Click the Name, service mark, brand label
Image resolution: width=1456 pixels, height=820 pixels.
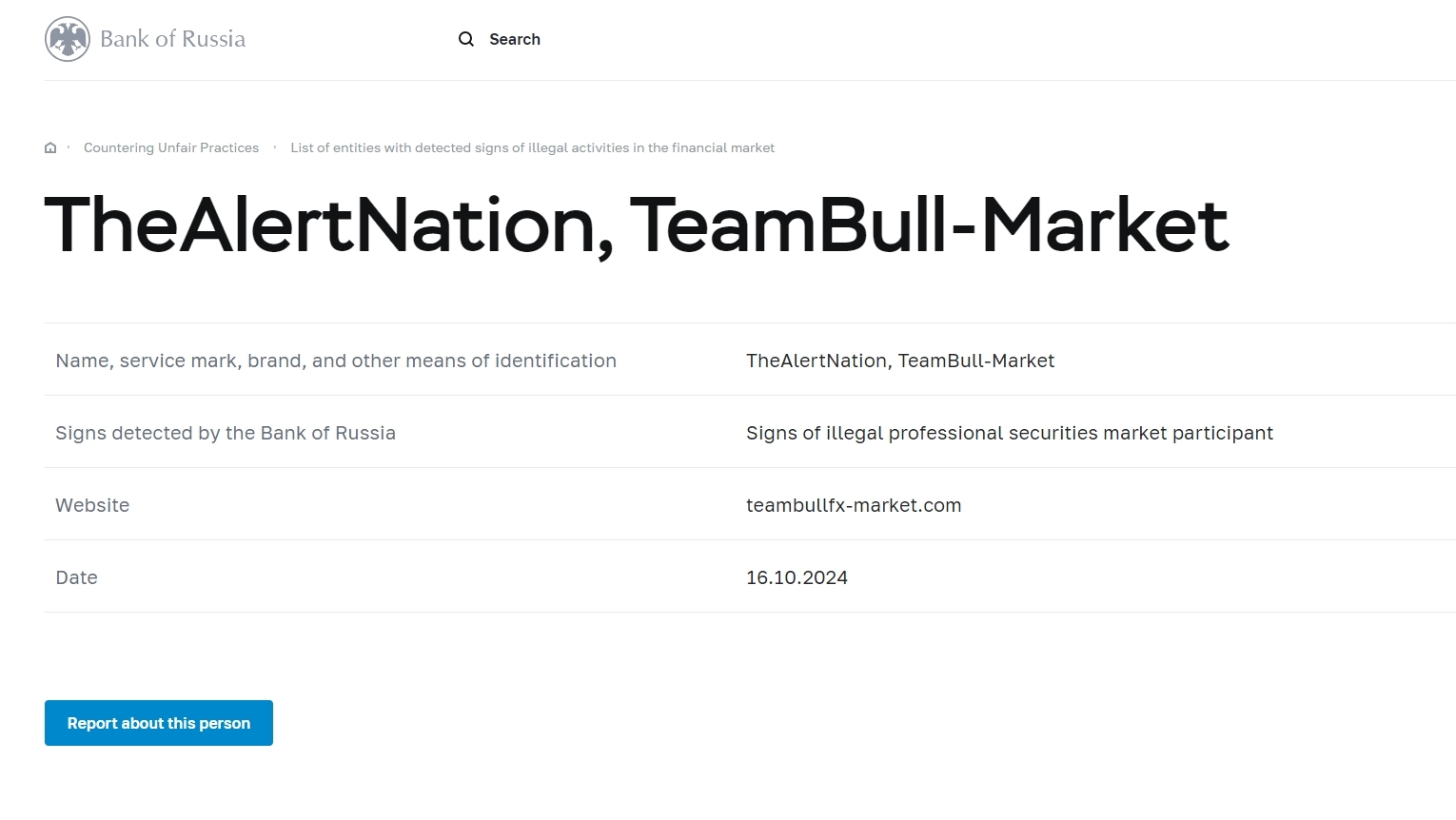pyautogui.click(x=336, y=361)
